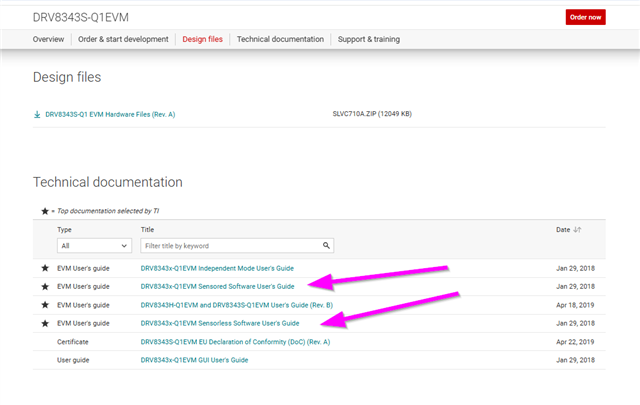Download DRV8343S-Q1 EVM Hardware Files (Rev. A)
Screen dimensions: 640x405
coord(110,114)
